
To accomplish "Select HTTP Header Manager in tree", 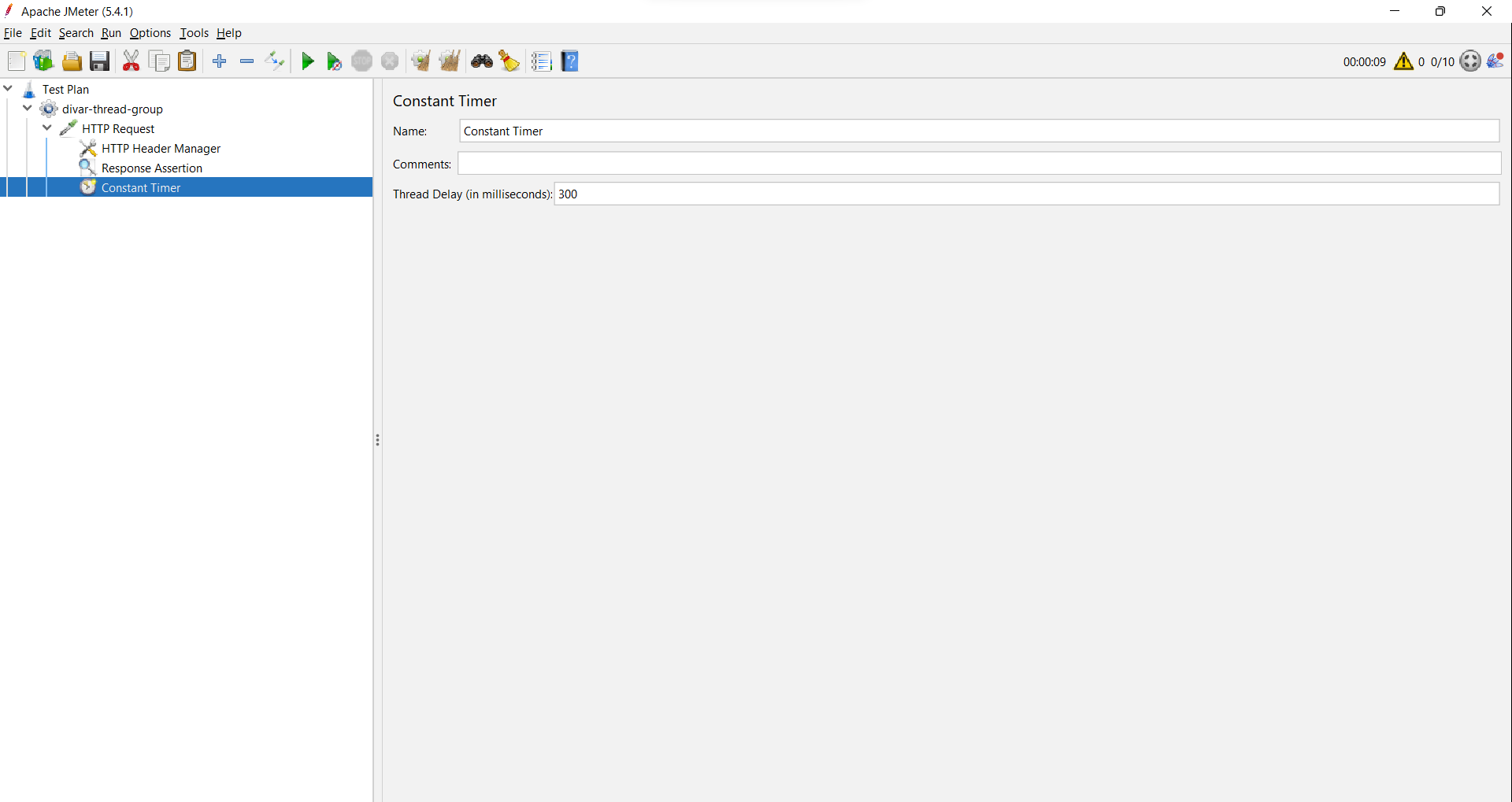I will coord(161,149).
